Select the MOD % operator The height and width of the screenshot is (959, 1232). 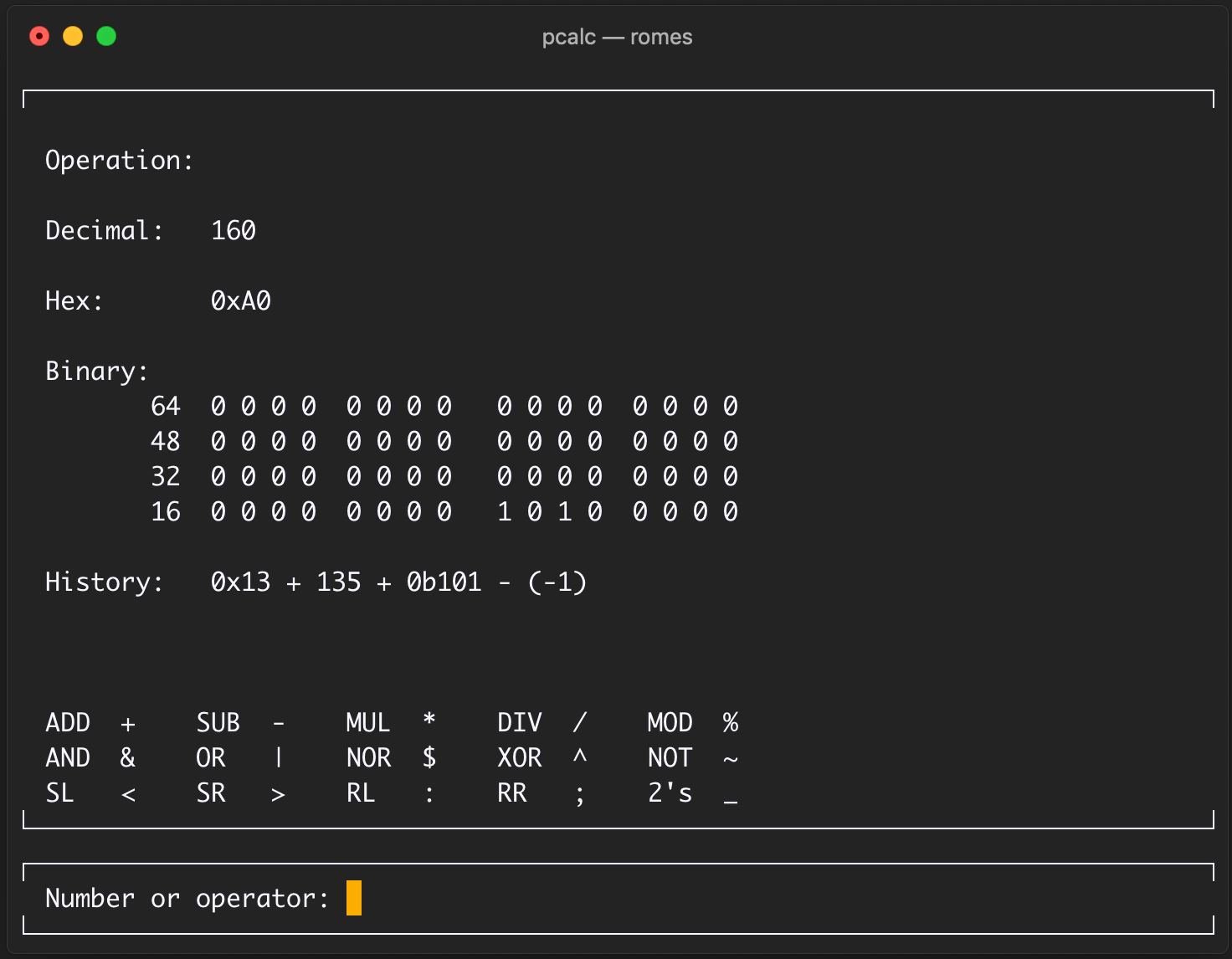pos(690,722)
